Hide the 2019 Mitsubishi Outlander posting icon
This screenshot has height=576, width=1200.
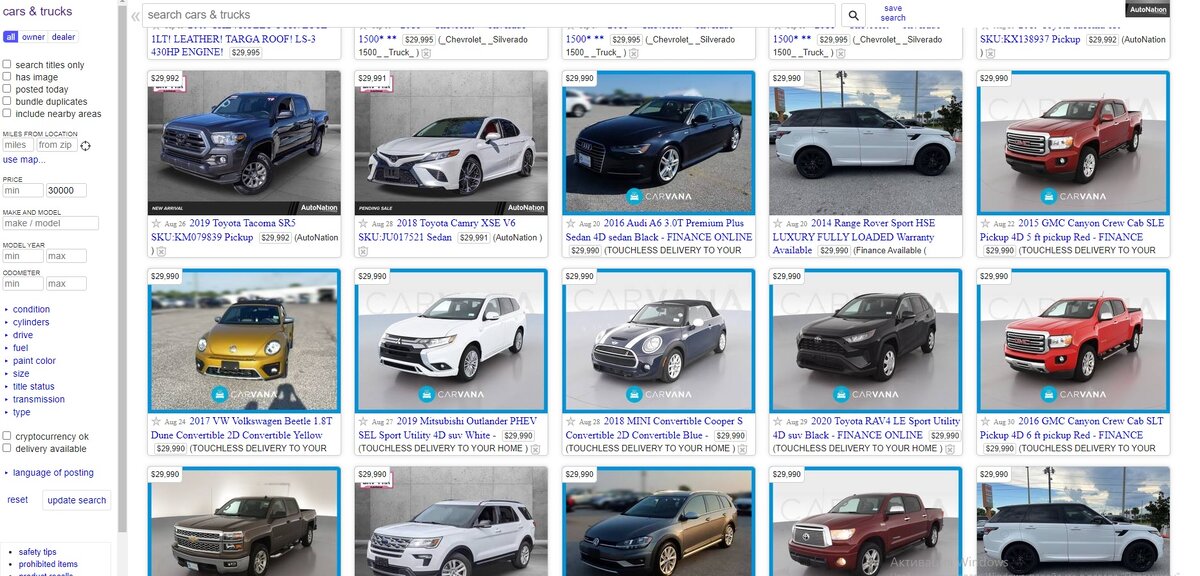535,449
